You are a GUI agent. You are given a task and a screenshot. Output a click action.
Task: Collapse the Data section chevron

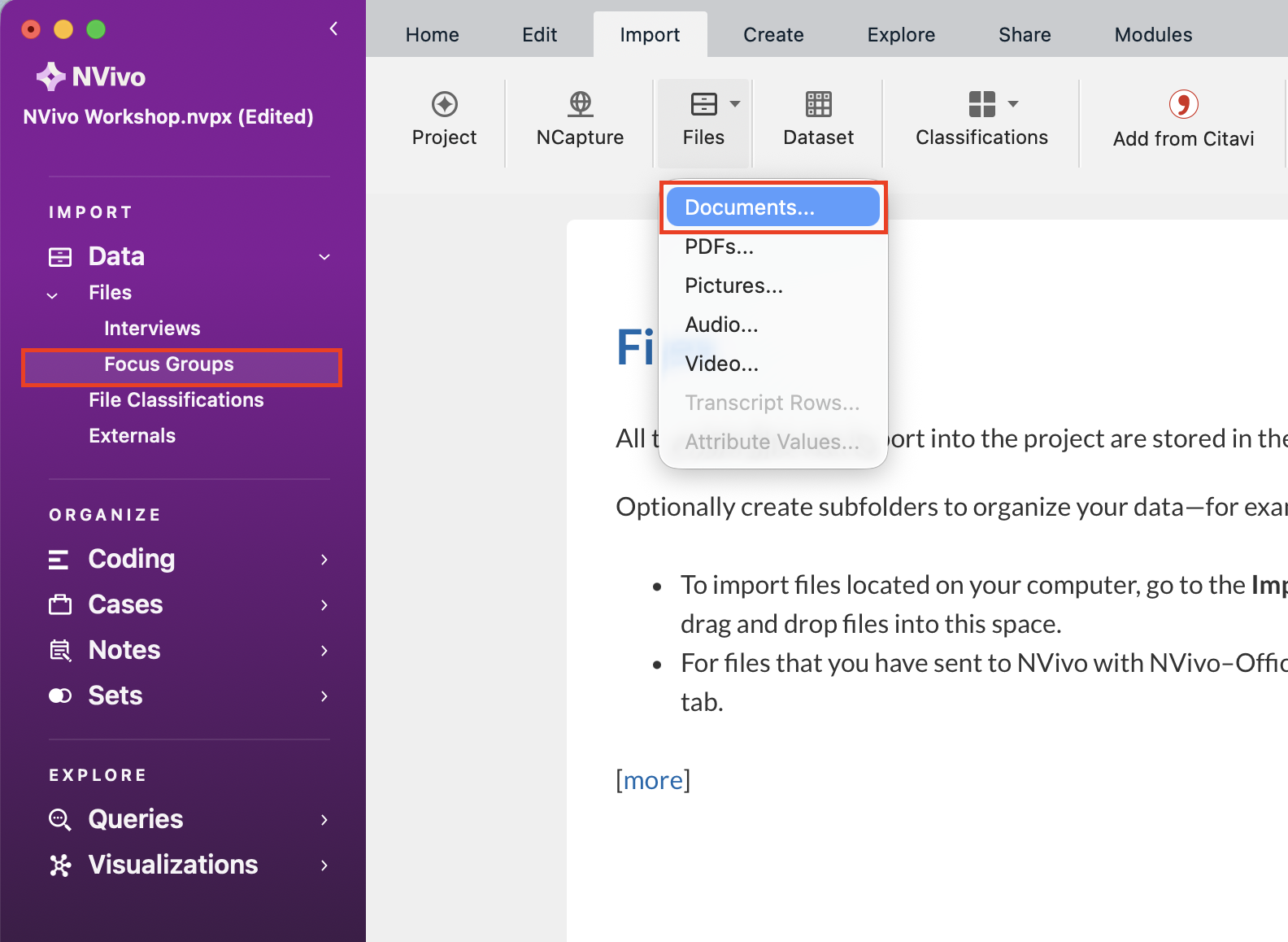(324, 257)
